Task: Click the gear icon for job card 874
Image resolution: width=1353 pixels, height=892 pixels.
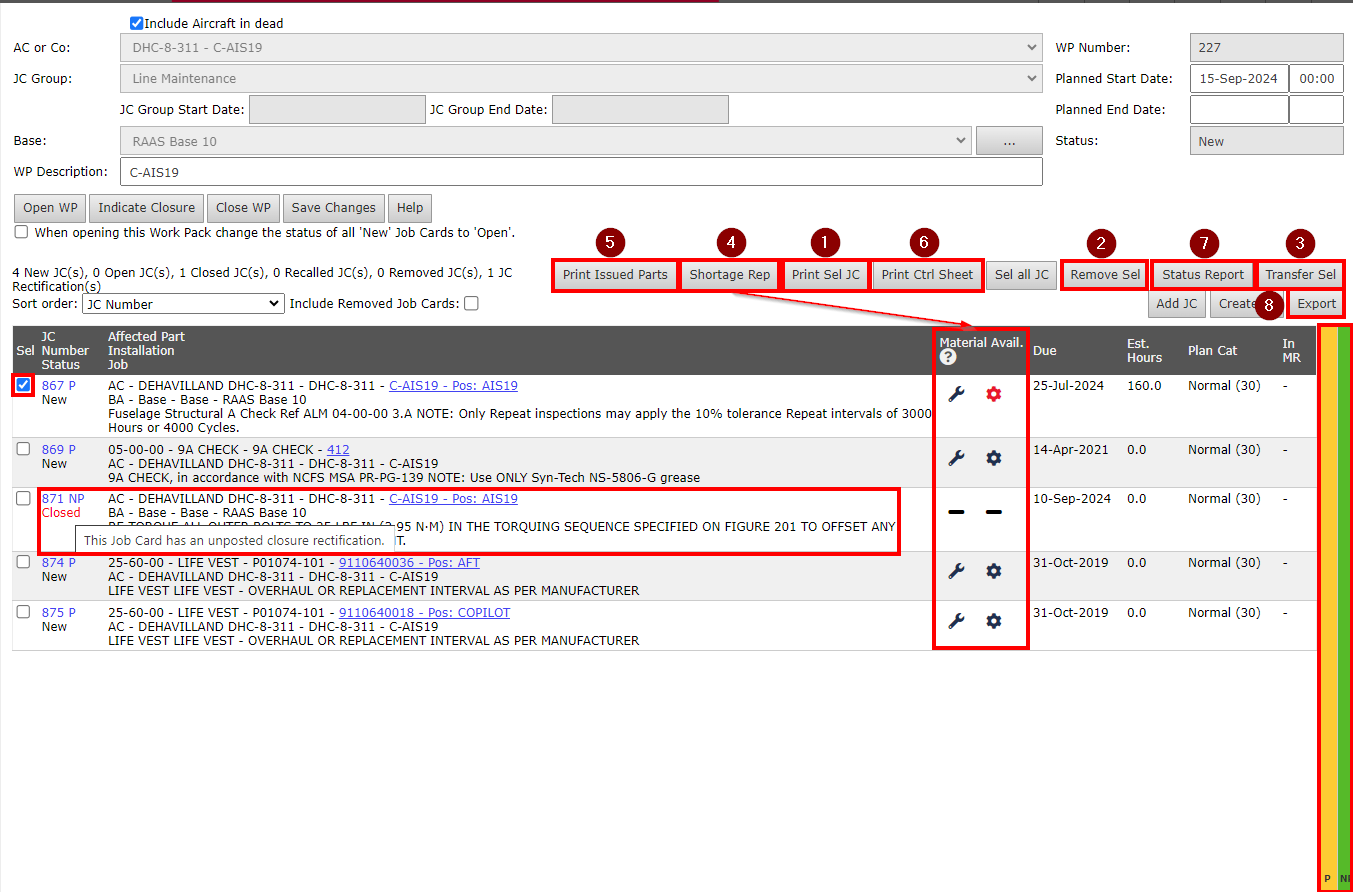Action: [x=993, y=571]
